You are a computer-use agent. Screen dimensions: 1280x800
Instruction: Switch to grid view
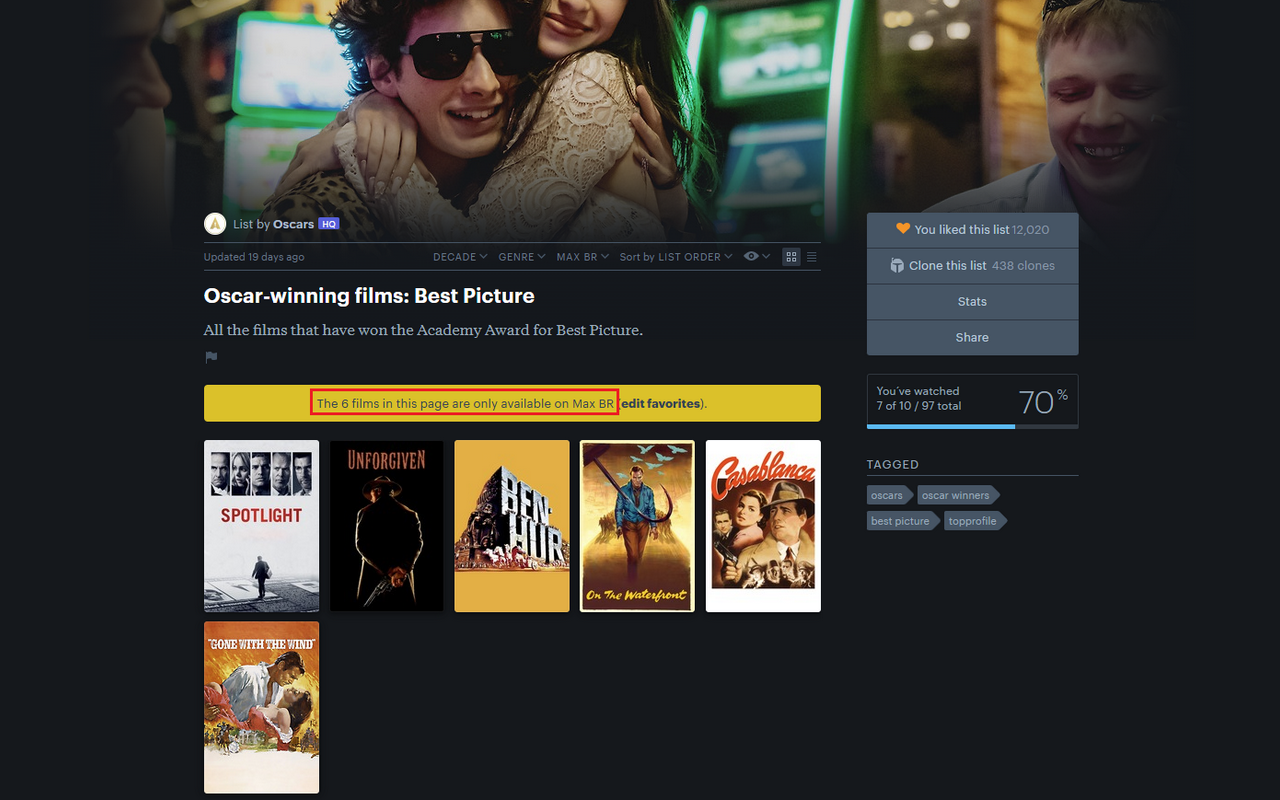(791, 257)
